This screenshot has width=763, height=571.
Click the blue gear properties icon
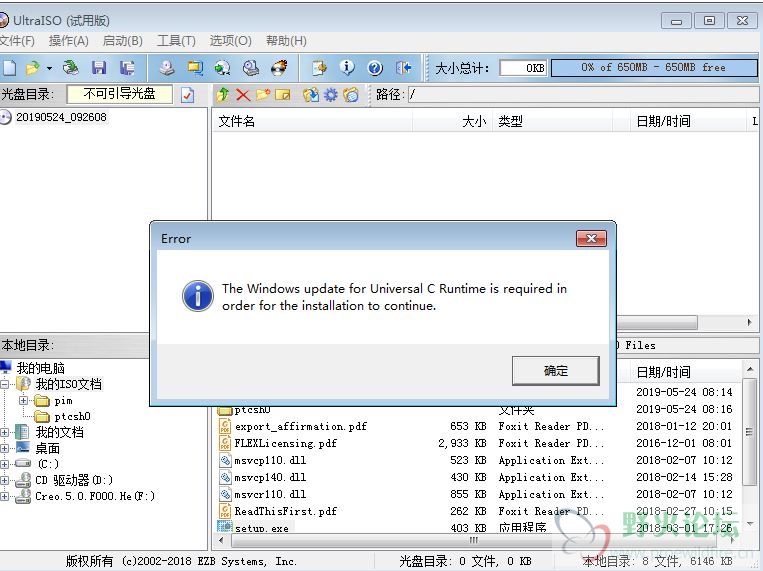click(x=330, y=95)
